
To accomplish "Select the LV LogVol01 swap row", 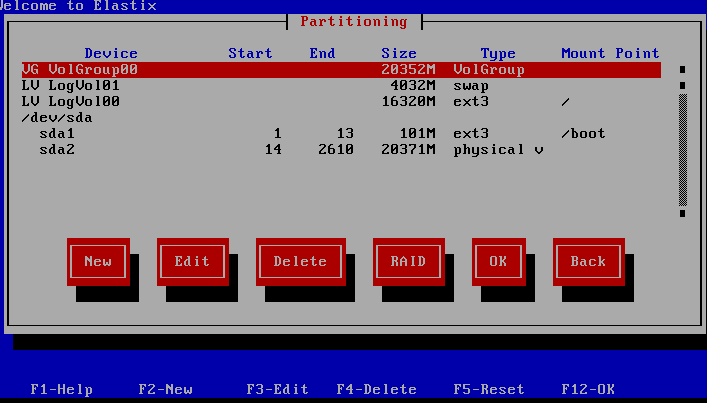I will click(341, 86).
